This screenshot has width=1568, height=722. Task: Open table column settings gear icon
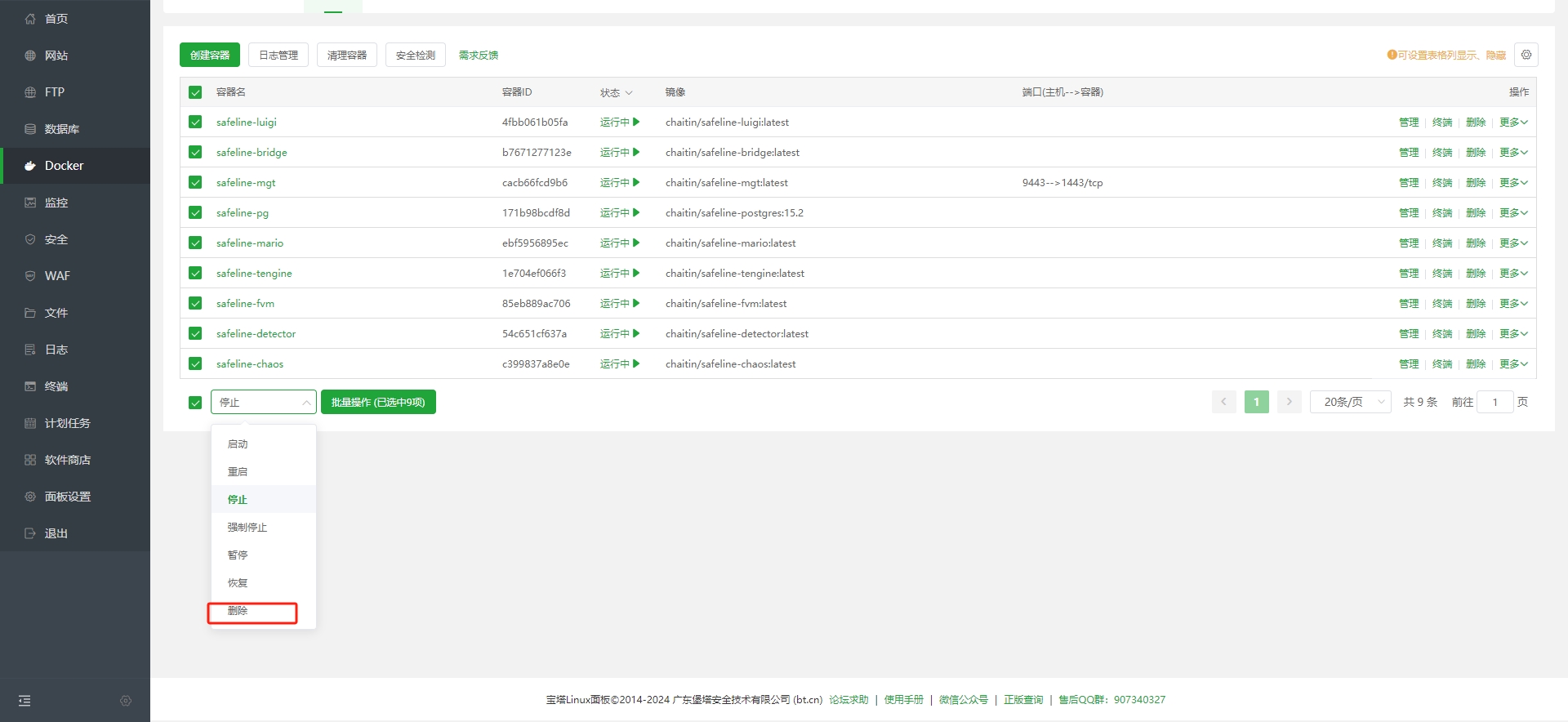1526,55
